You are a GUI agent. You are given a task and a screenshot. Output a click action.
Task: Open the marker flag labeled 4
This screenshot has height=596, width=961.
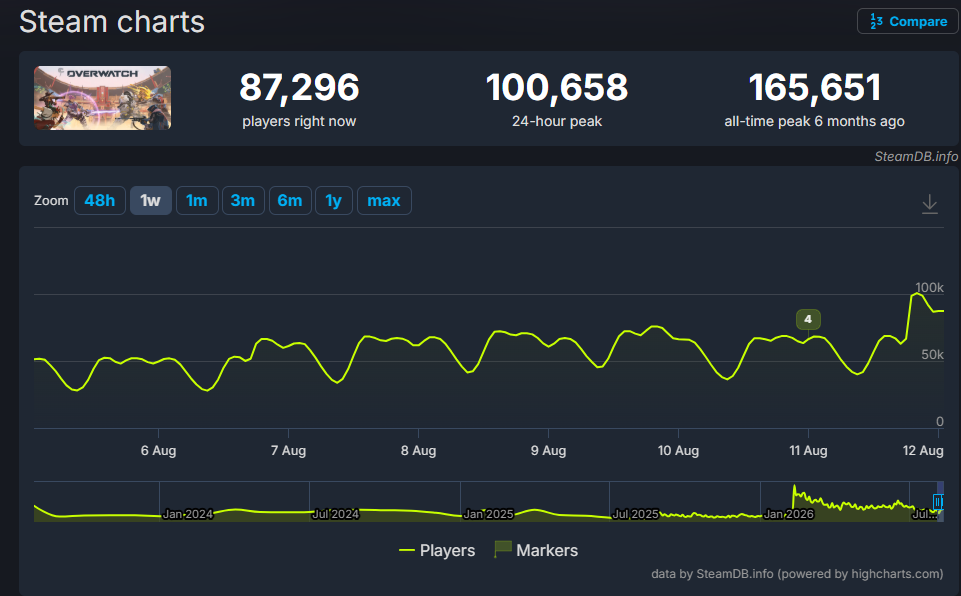point(808,319)
